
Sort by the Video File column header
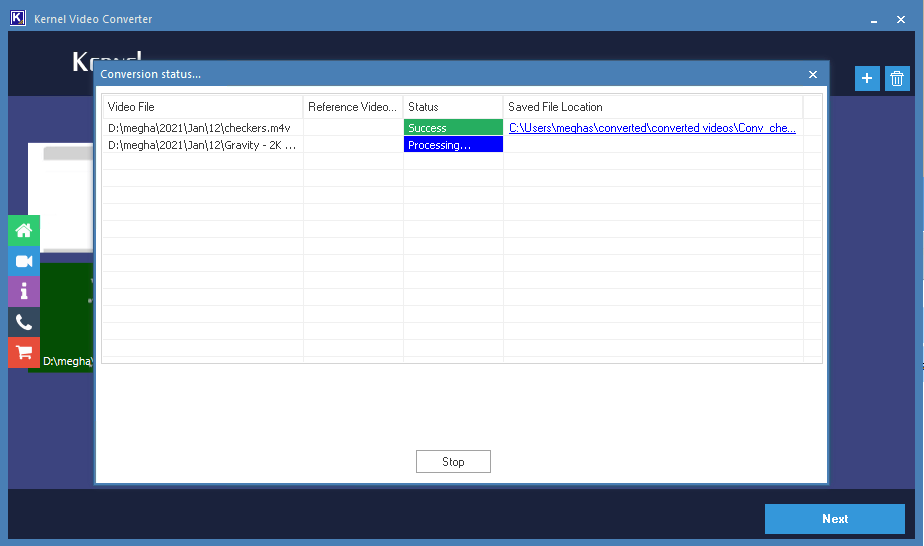tap(203, 107)
